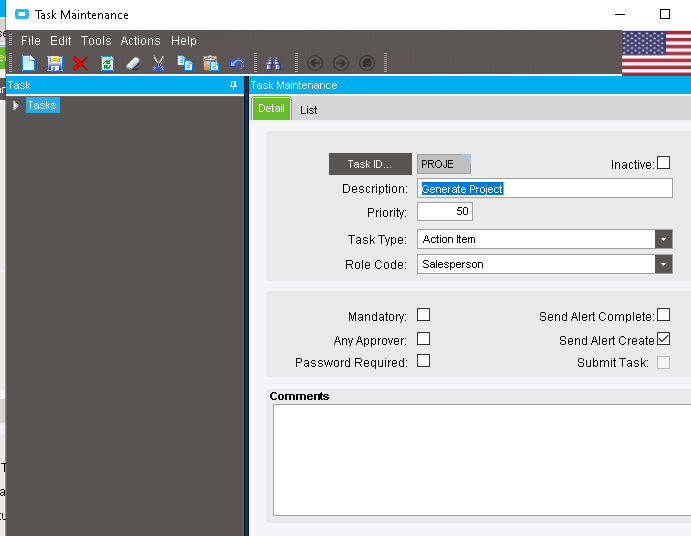The height and width of the screenshot is (536, 691).
Task: Copy with the toolbar copy icon
Action: click(x=185, y=63)
